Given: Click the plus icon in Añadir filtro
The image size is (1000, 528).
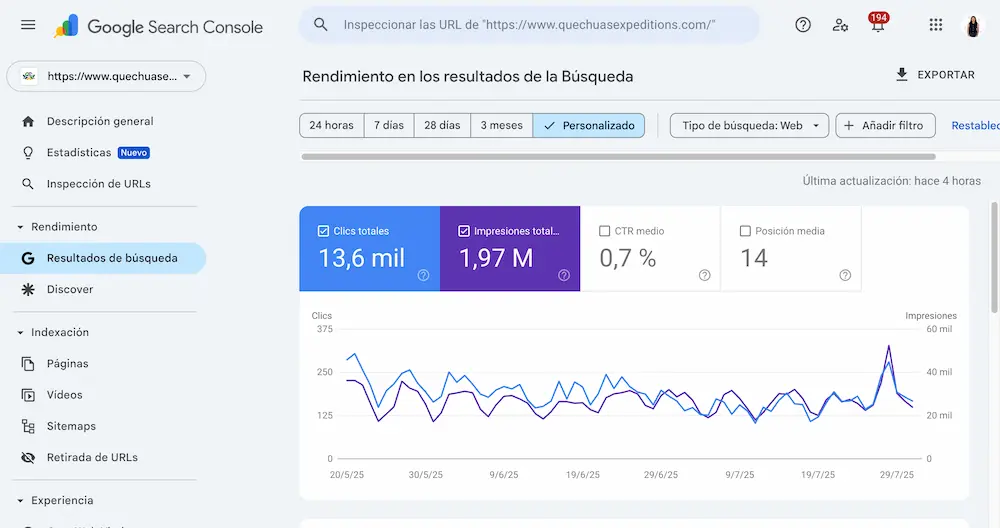Looking at the screenshot, I should 849,126.
